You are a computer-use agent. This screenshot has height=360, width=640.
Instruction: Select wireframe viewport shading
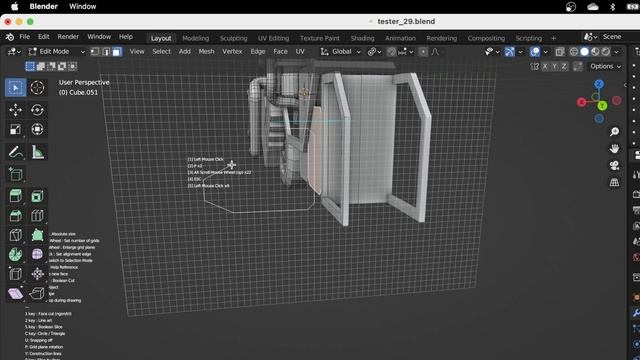573,52
